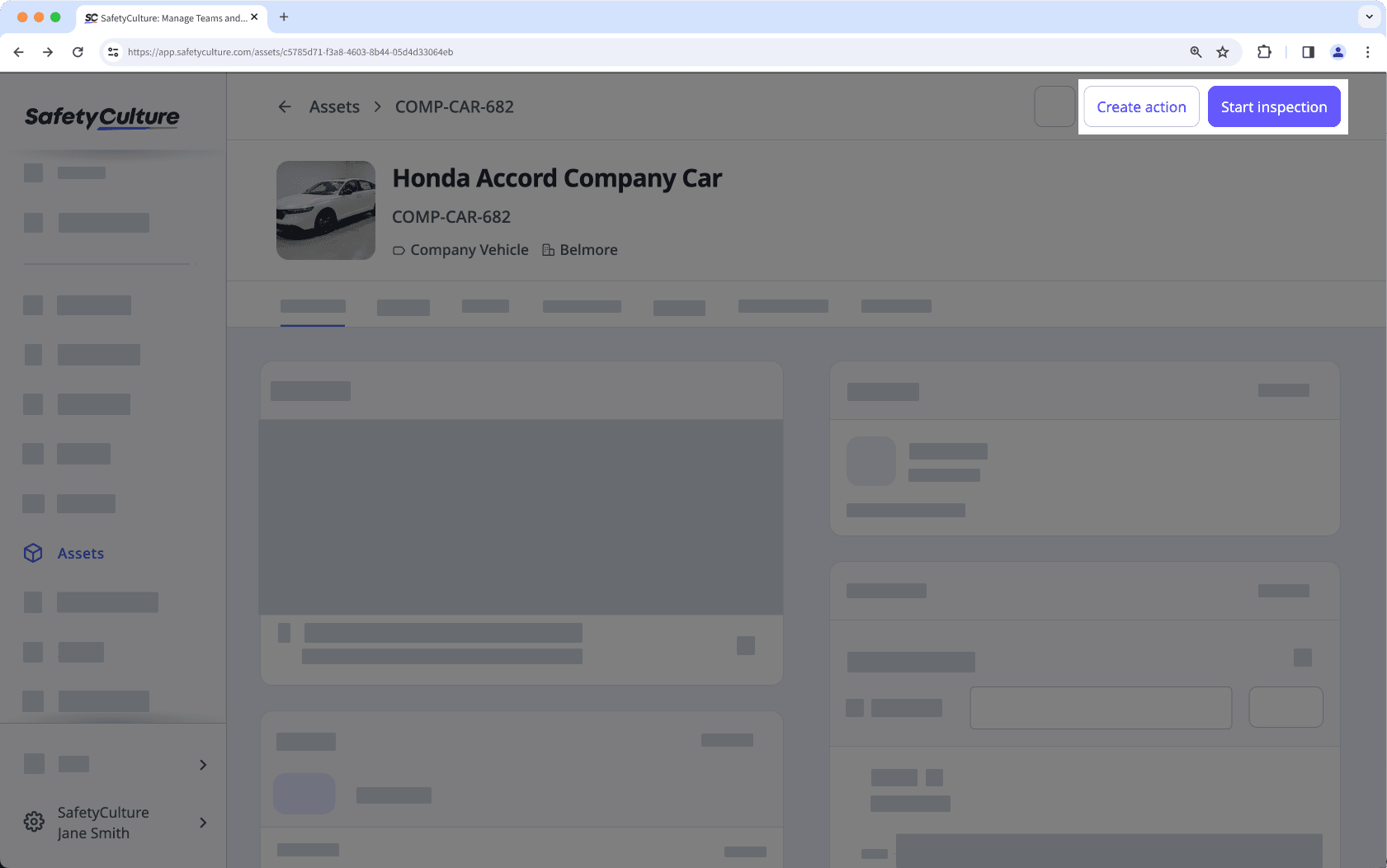Click the SafetyCulture logo
The image size is (1387, 868).
click(x=101, y=116)
